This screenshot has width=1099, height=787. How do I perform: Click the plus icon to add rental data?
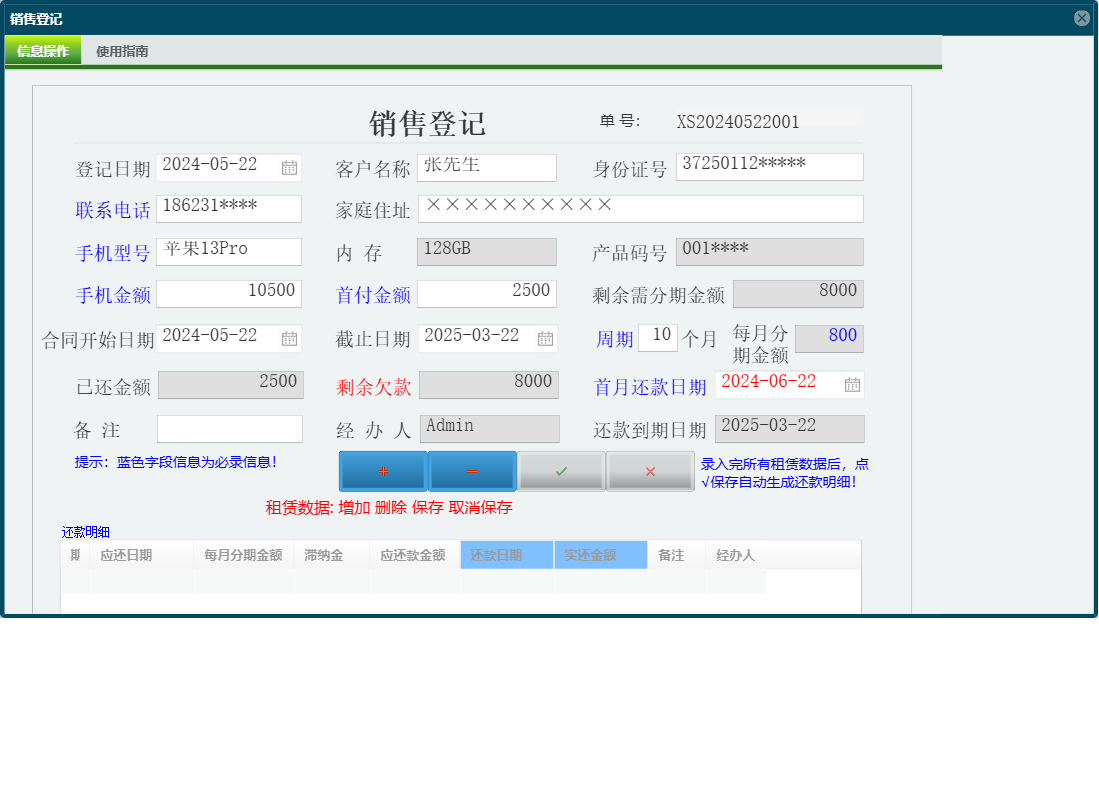tap(382, 470)
